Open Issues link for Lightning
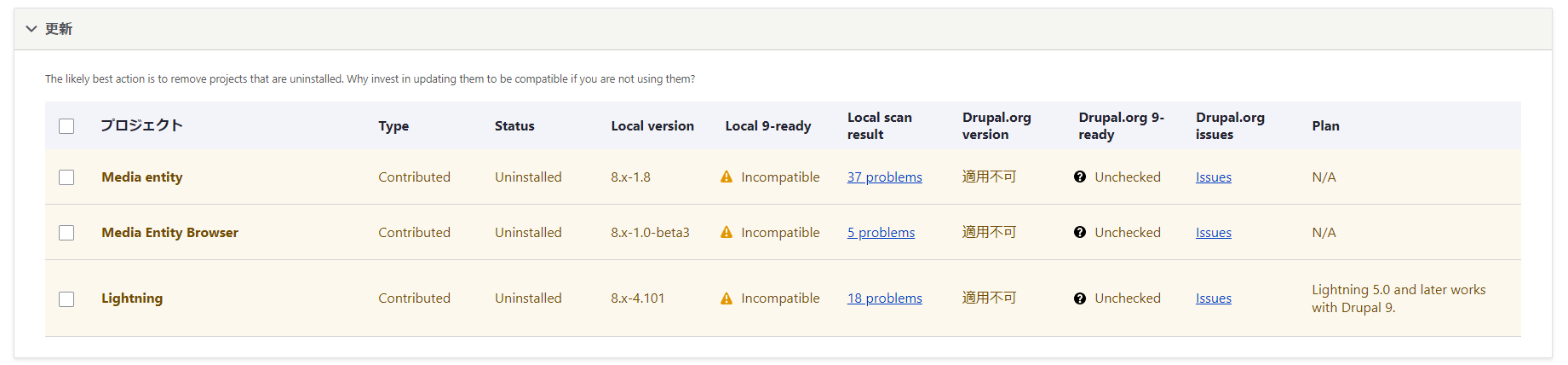Screen dimensions: 1568x365 pos(1213,298)
